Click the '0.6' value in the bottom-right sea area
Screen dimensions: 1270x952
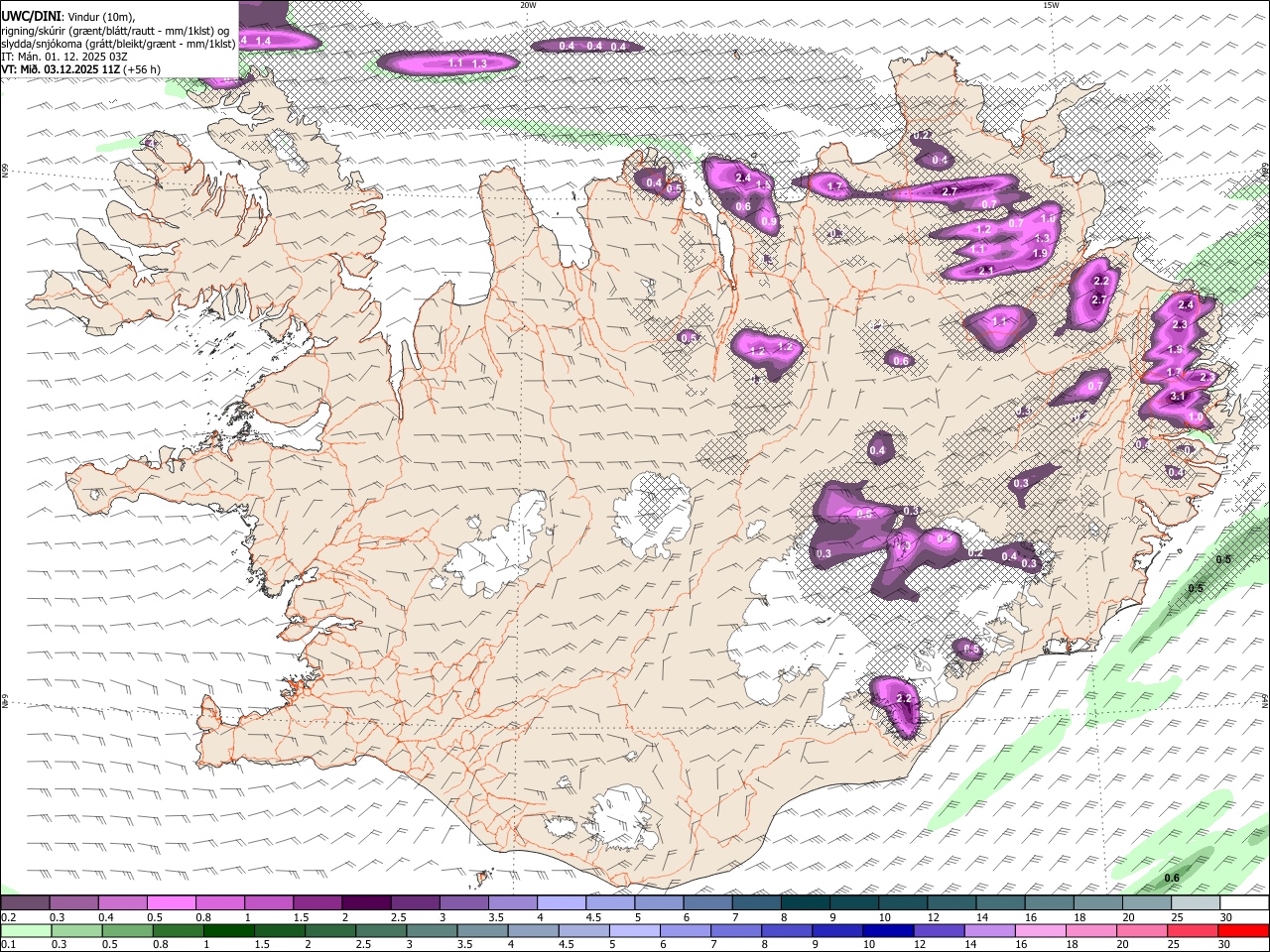(x=1172, y=879)
